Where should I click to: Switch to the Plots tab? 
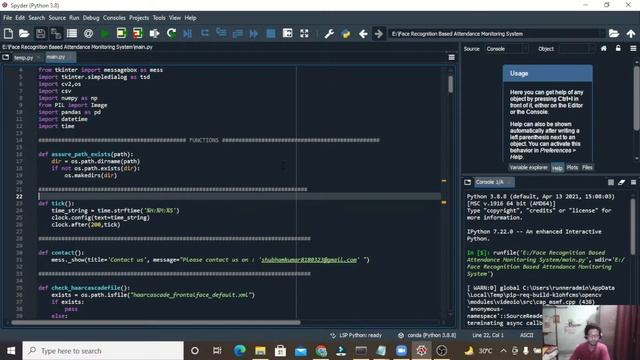click(572, 167)
